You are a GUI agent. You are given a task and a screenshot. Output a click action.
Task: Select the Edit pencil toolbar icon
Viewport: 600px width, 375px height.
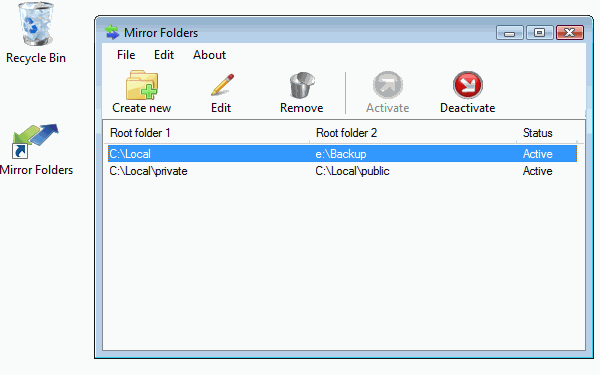click(222, 85)
